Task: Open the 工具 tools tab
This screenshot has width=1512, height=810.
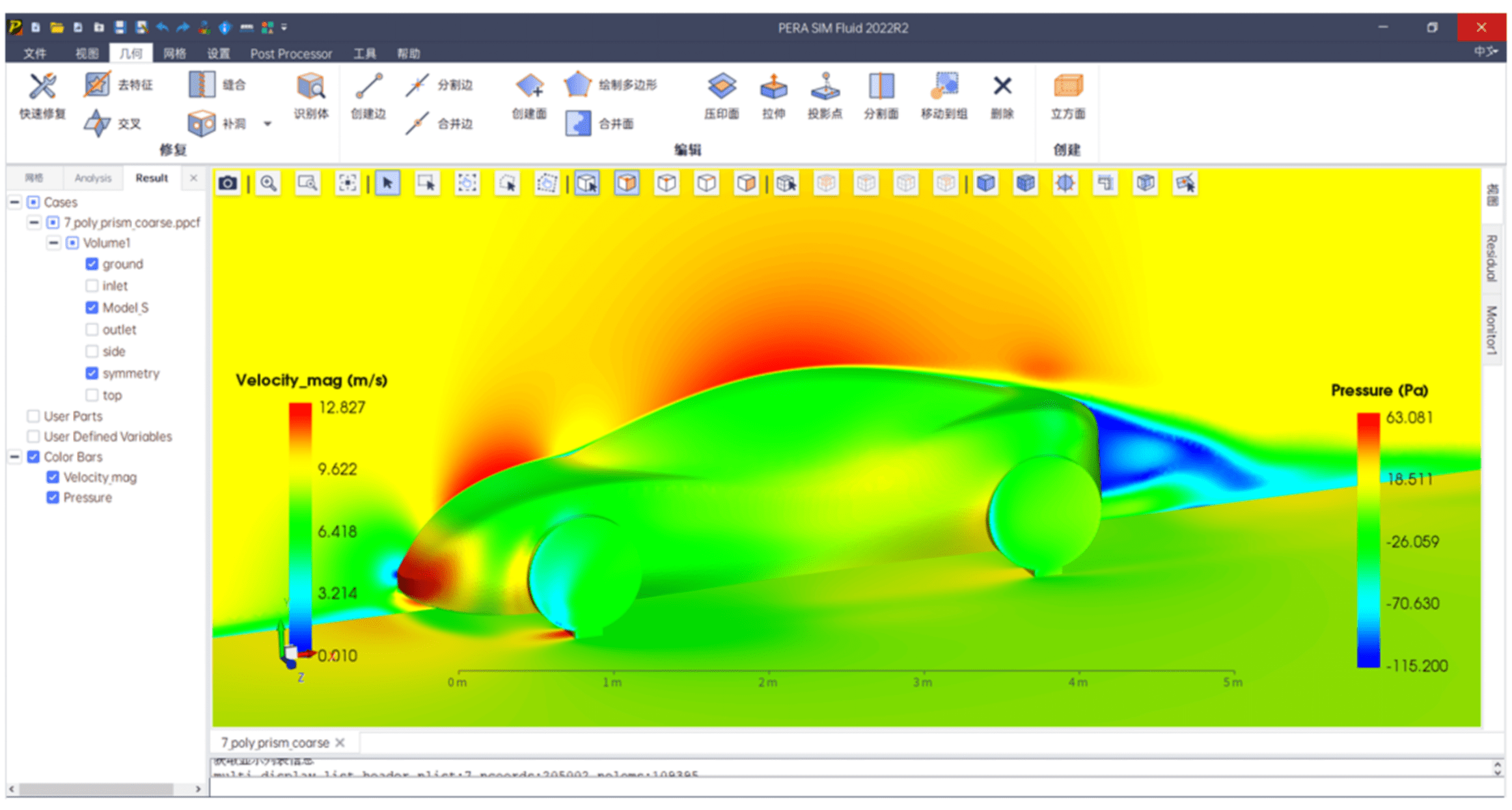Action: tap(364, 53)
